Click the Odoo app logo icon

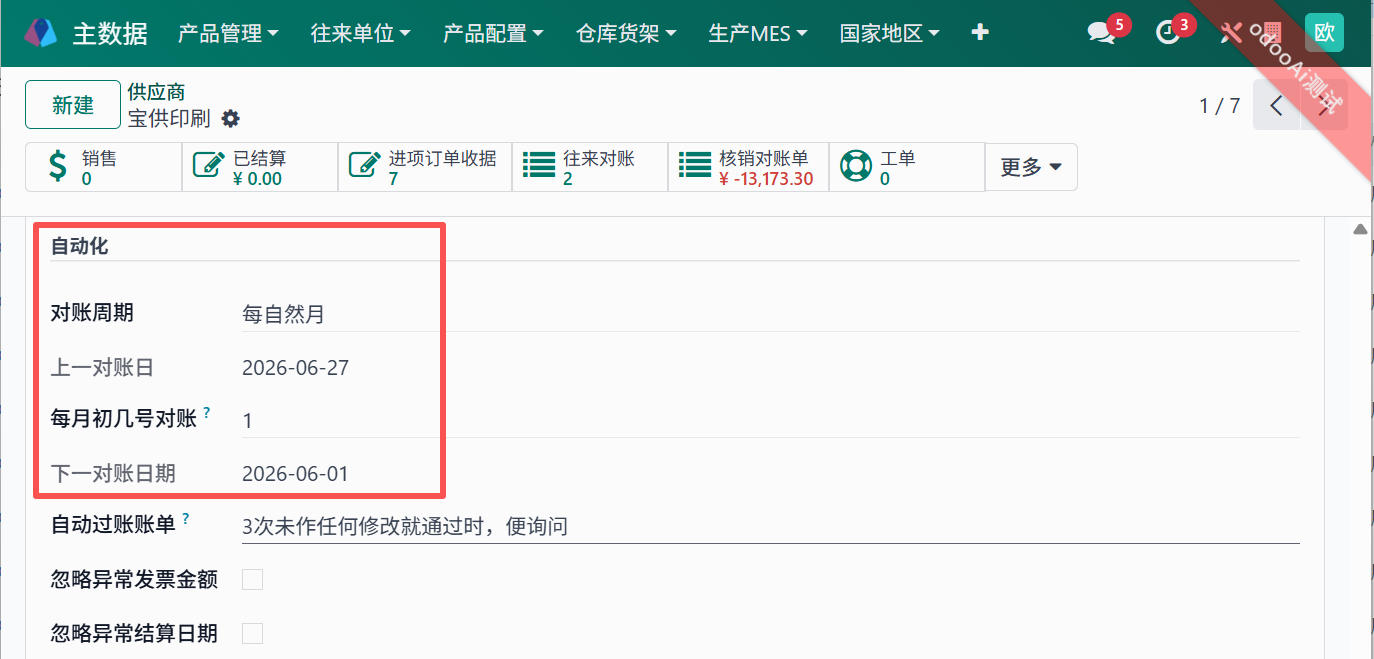(x=41, y=33)
